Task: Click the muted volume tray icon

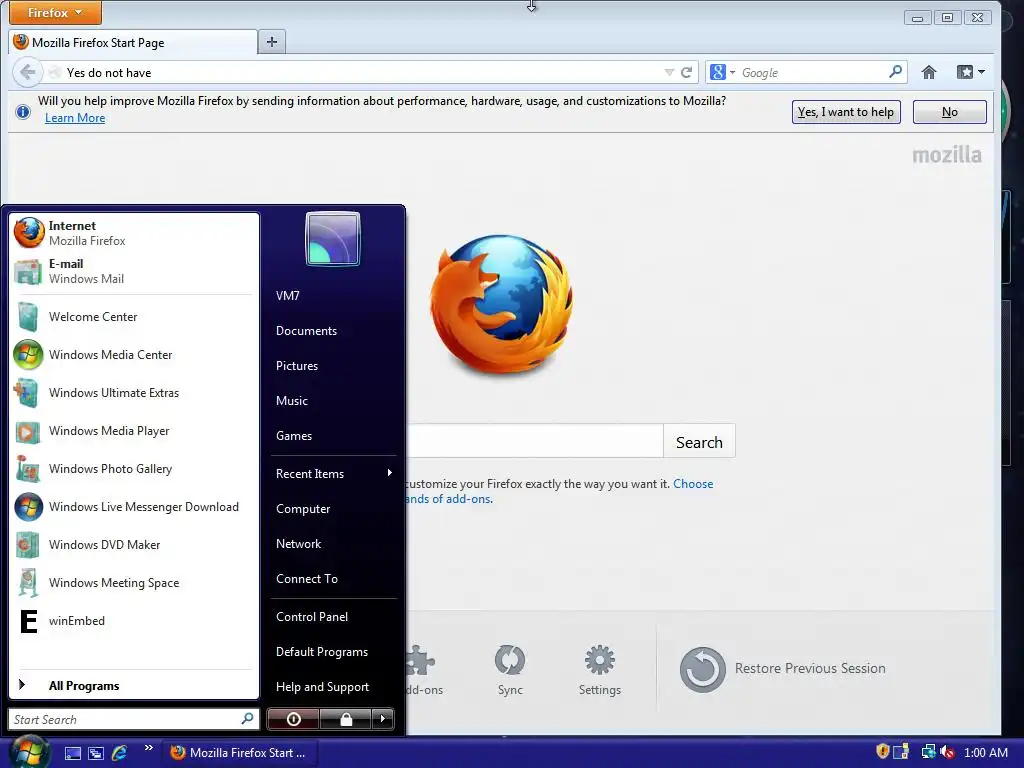Action: 947,752
